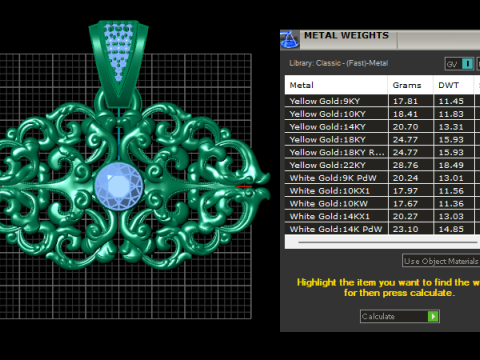Select the Yellow Gold:18KY R... row
This screenshot has width=480, height=360.
[382, 152]
